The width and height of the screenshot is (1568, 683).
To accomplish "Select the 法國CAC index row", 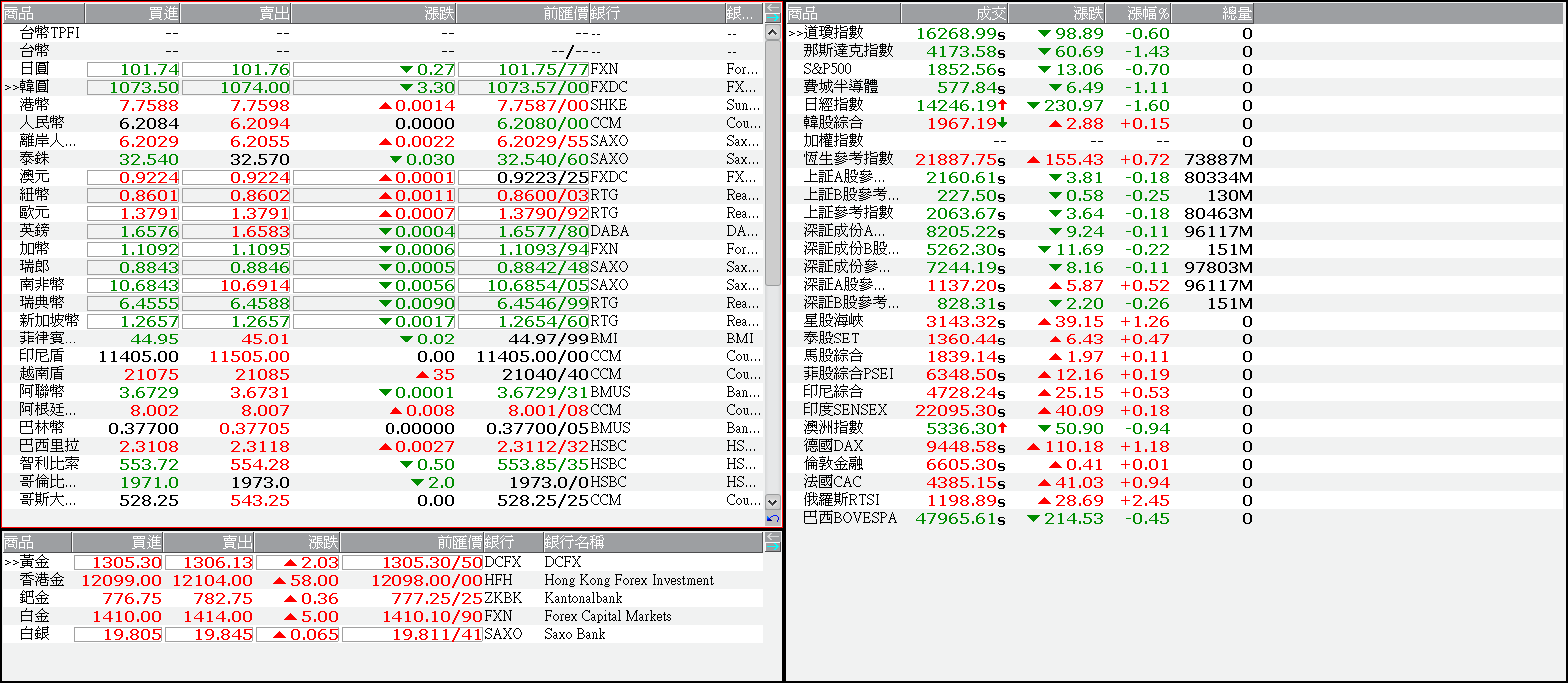I will (x=1176, y=482).
